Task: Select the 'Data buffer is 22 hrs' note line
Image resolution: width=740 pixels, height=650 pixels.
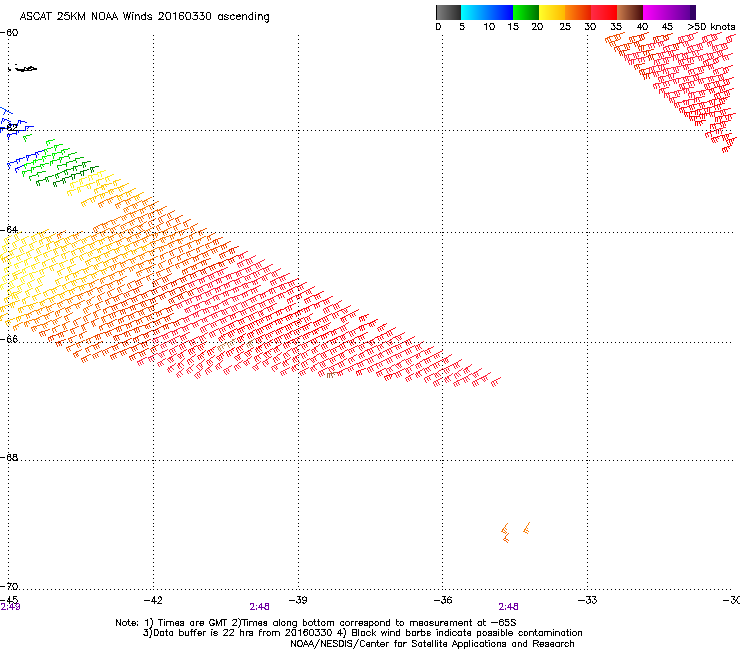Action: coord(362,633)
